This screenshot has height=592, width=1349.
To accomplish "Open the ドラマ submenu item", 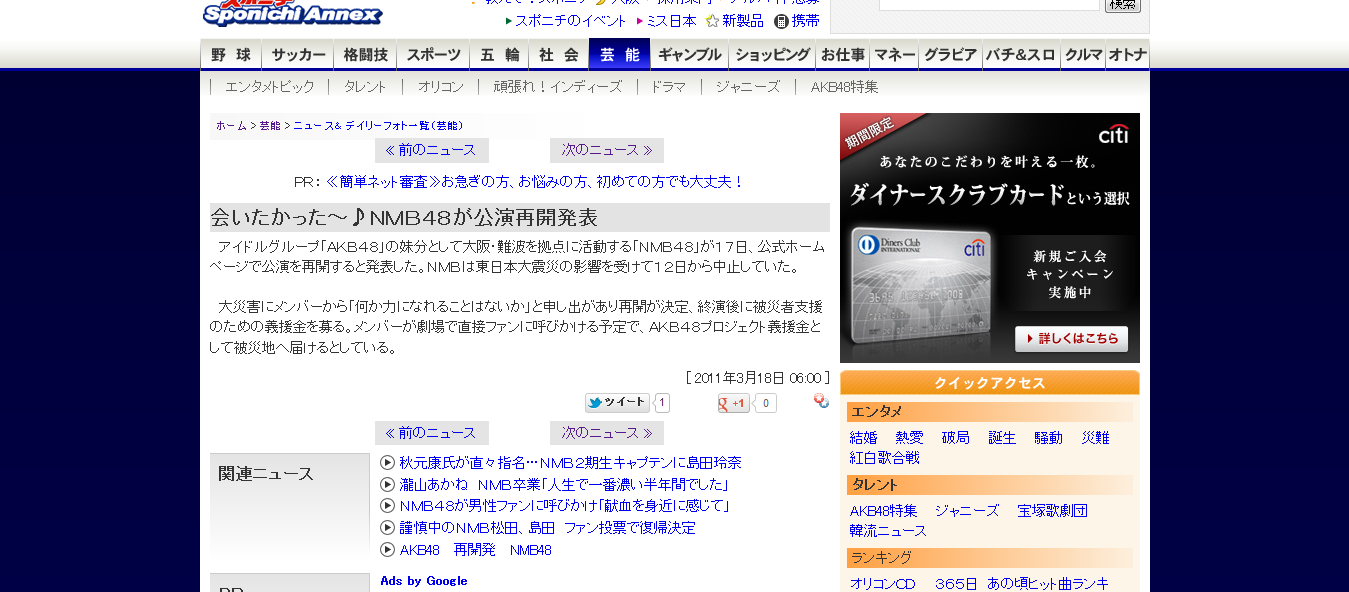I will coord(668,87).
